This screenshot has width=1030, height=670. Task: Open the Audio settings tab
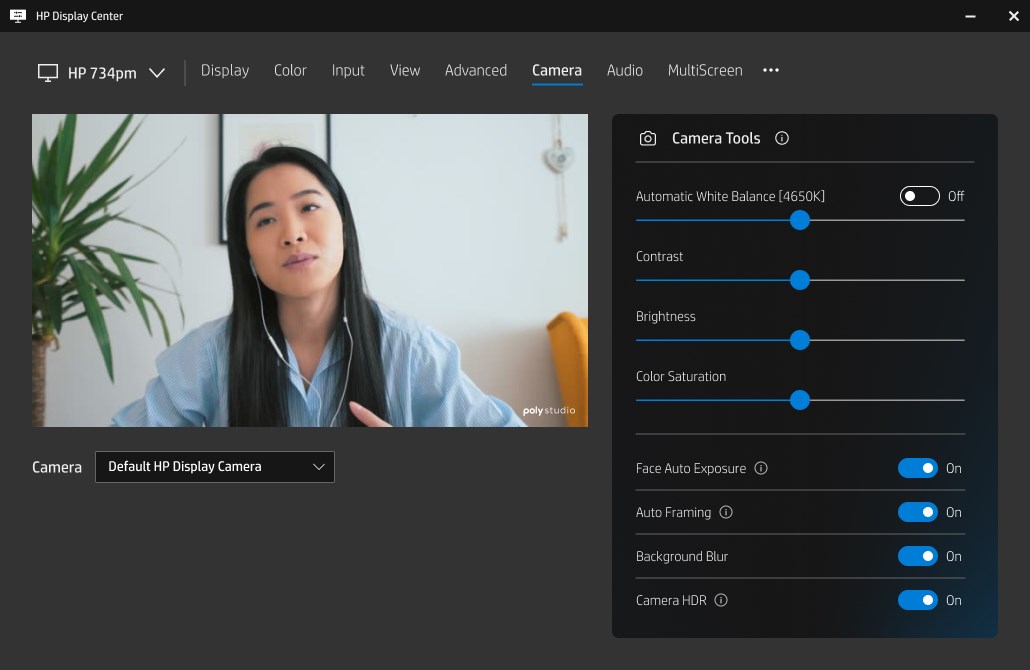click(624, 70)
